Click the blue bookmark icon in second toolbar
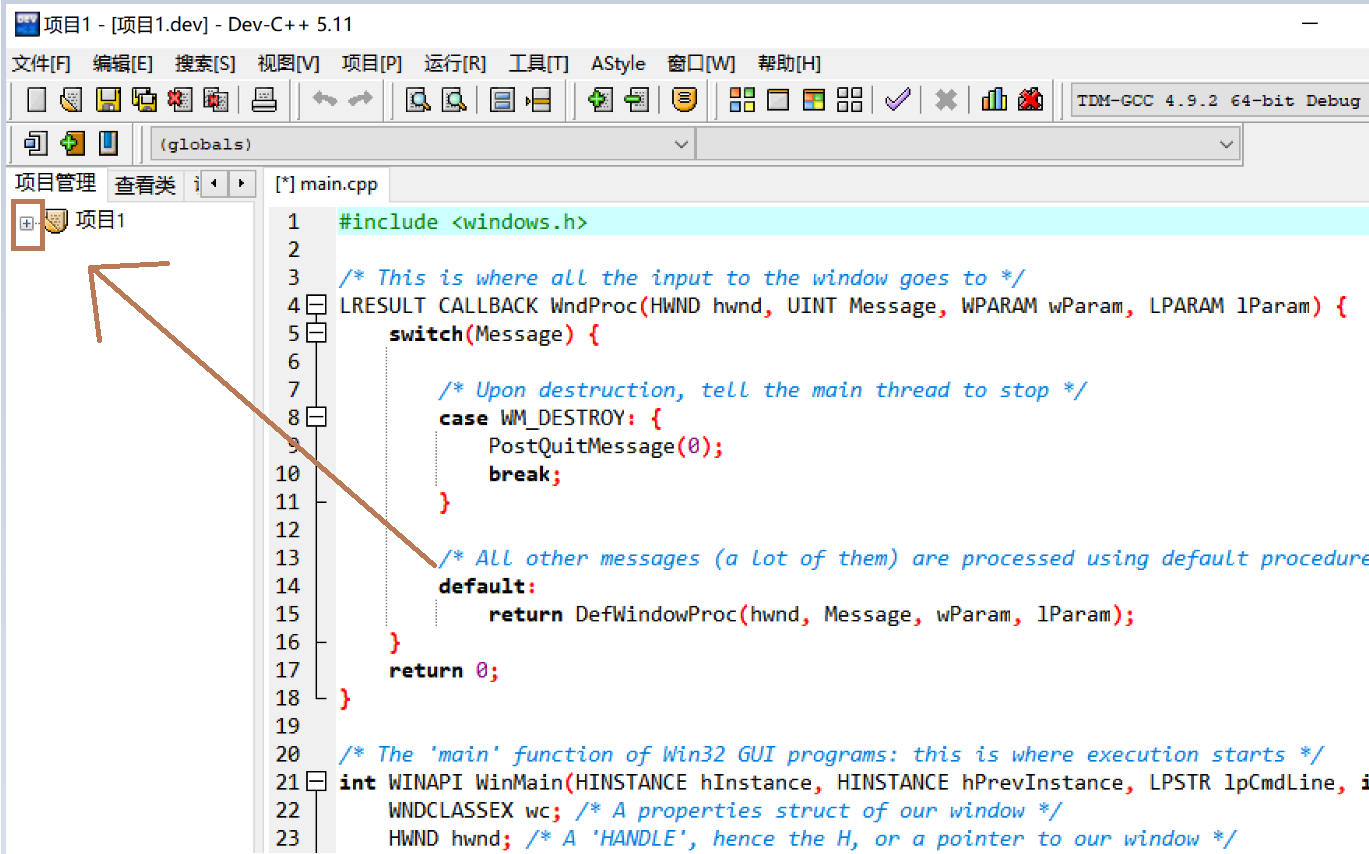The height and width of the screenshot is (854, 1369). coord(108,144)
